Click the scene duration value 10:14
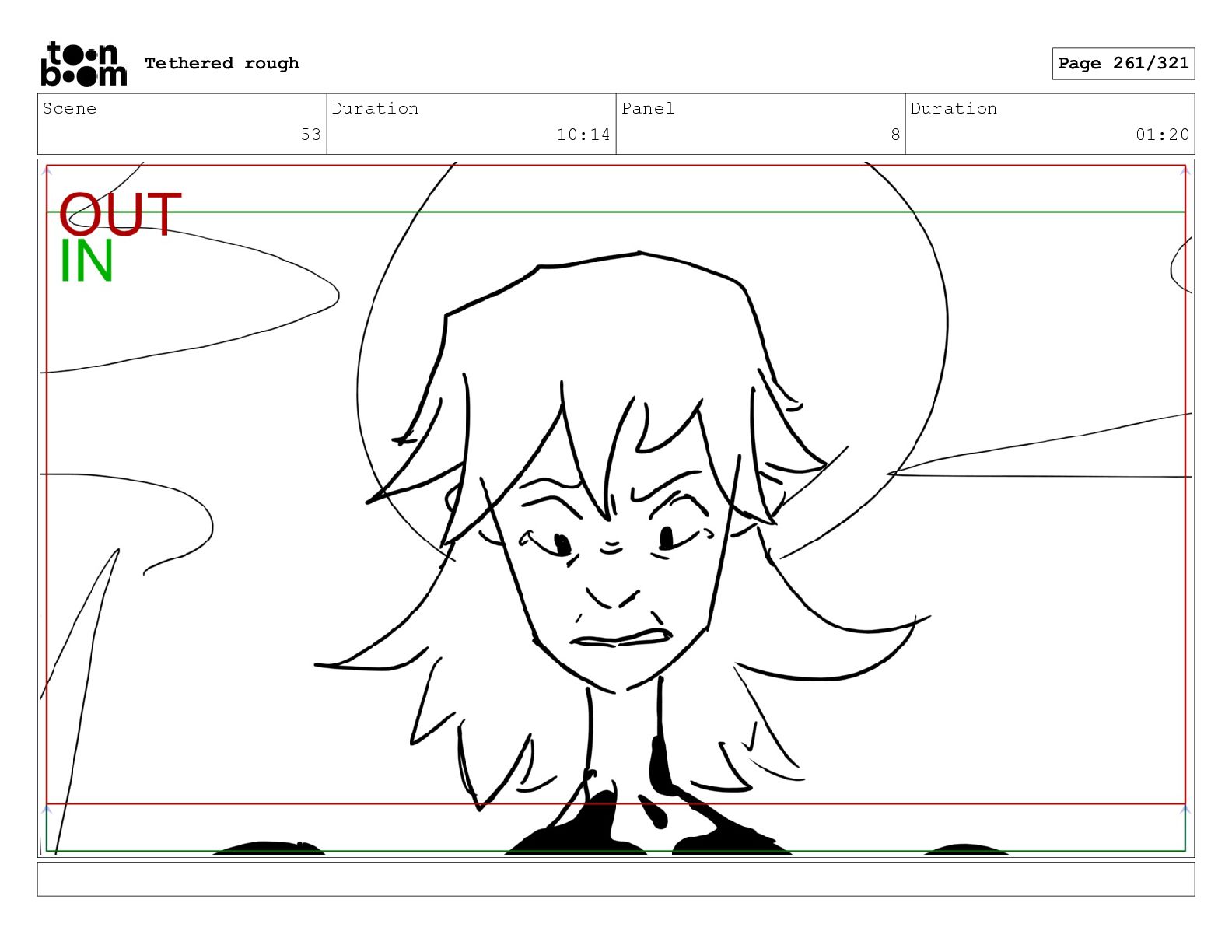 (x=583, y=135)
